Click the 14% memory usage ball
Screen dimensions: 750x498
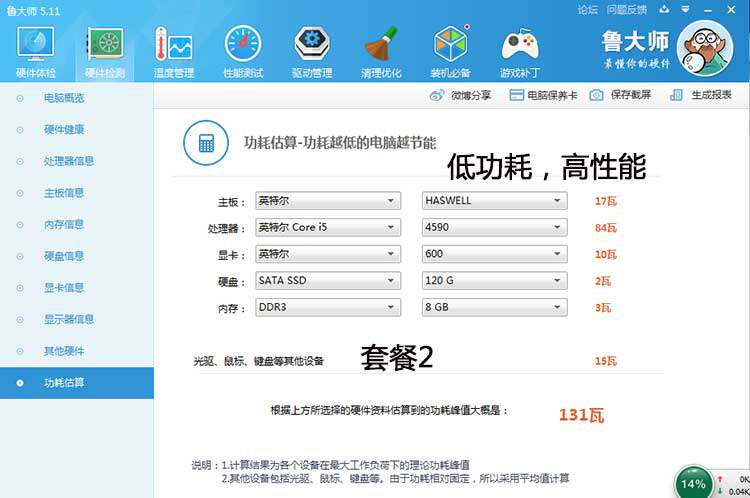pyautogui.click(x=693, y=483)
